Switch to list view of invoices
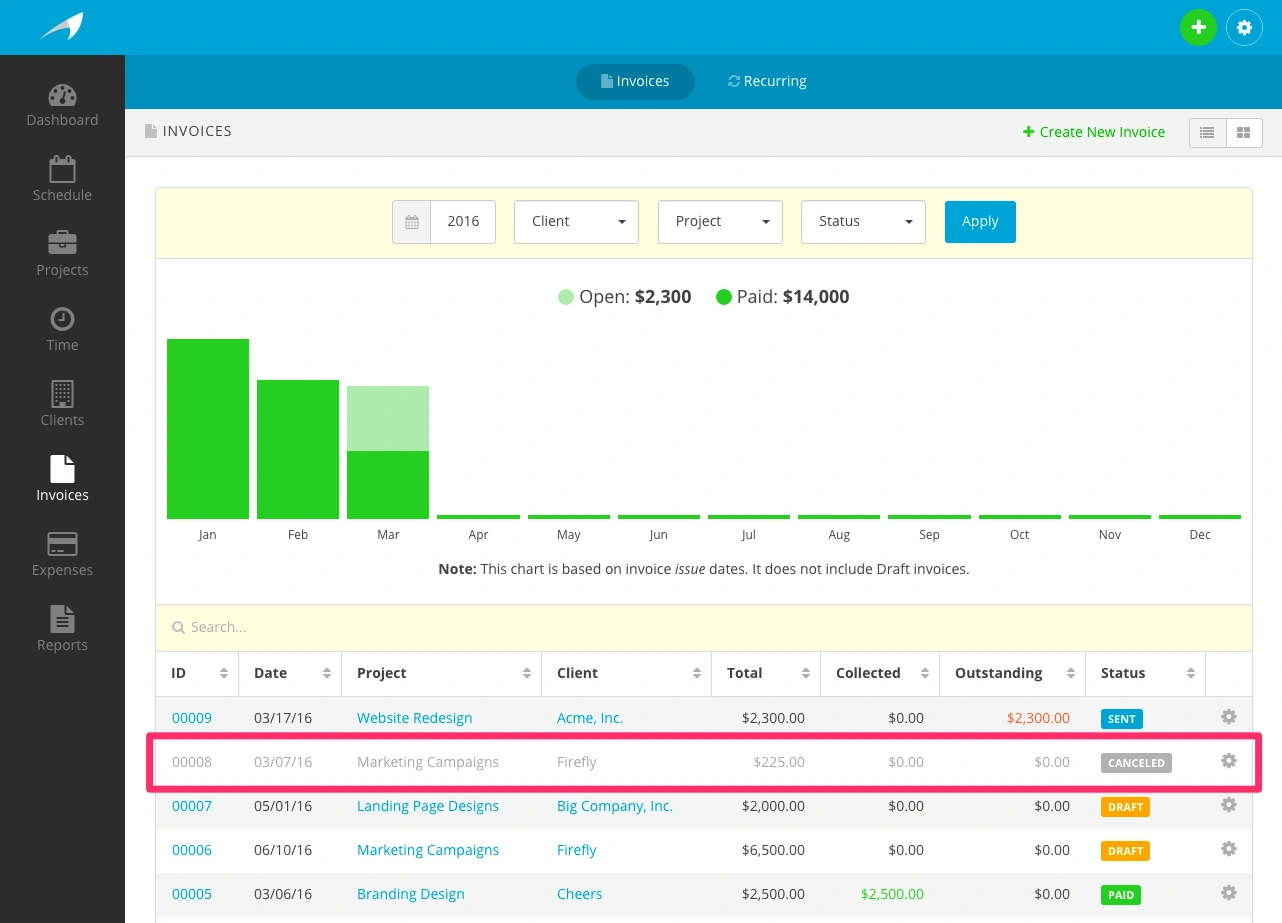This screenshot has width=1282, height=923. [x=1206, y=132]
